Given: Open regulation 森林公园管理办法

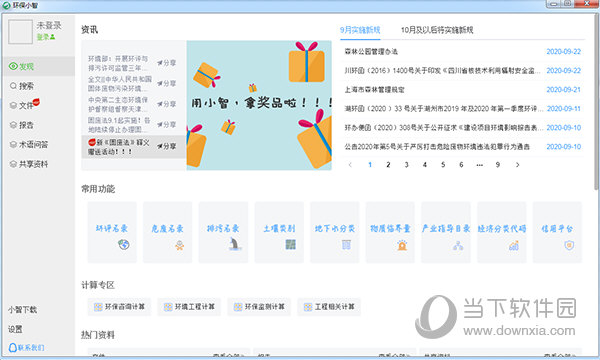Looking at the screenshot, I should pos(371,51).
